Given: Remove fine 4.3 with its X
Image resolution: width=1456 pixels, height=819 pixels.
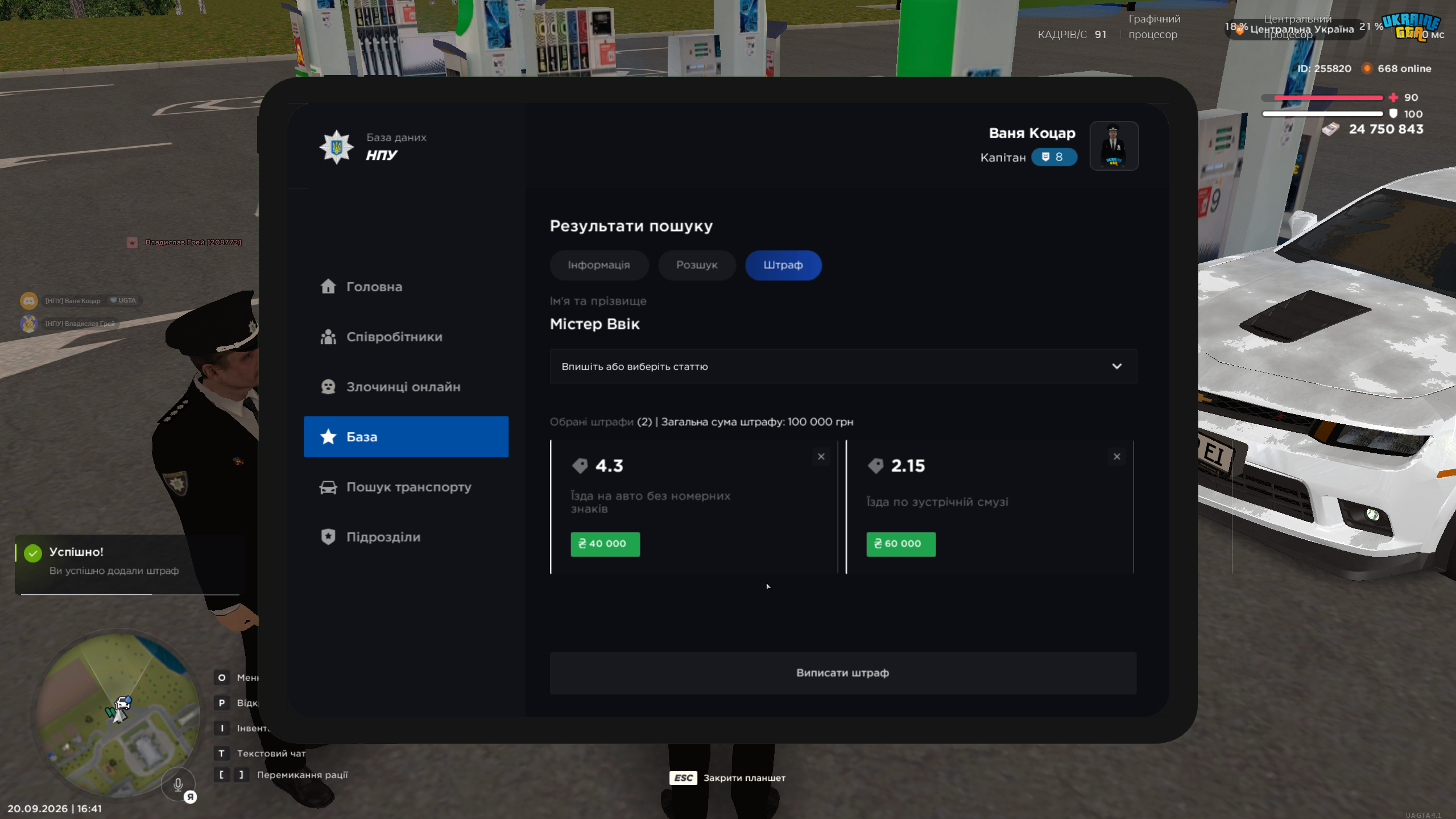Looking at the screenshot, I should coord(821,457).
